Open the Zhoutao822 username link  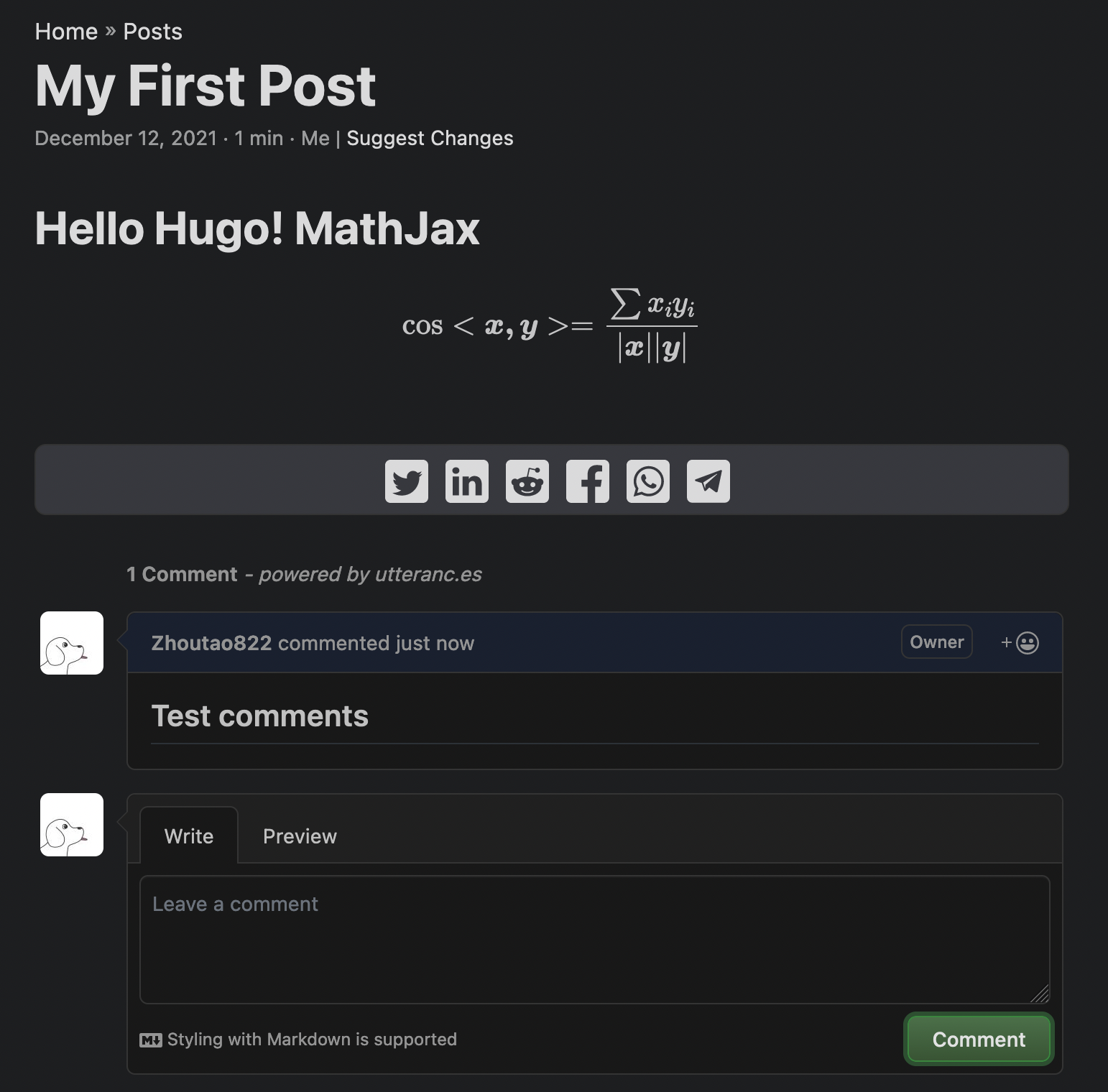tap(211, 643)
